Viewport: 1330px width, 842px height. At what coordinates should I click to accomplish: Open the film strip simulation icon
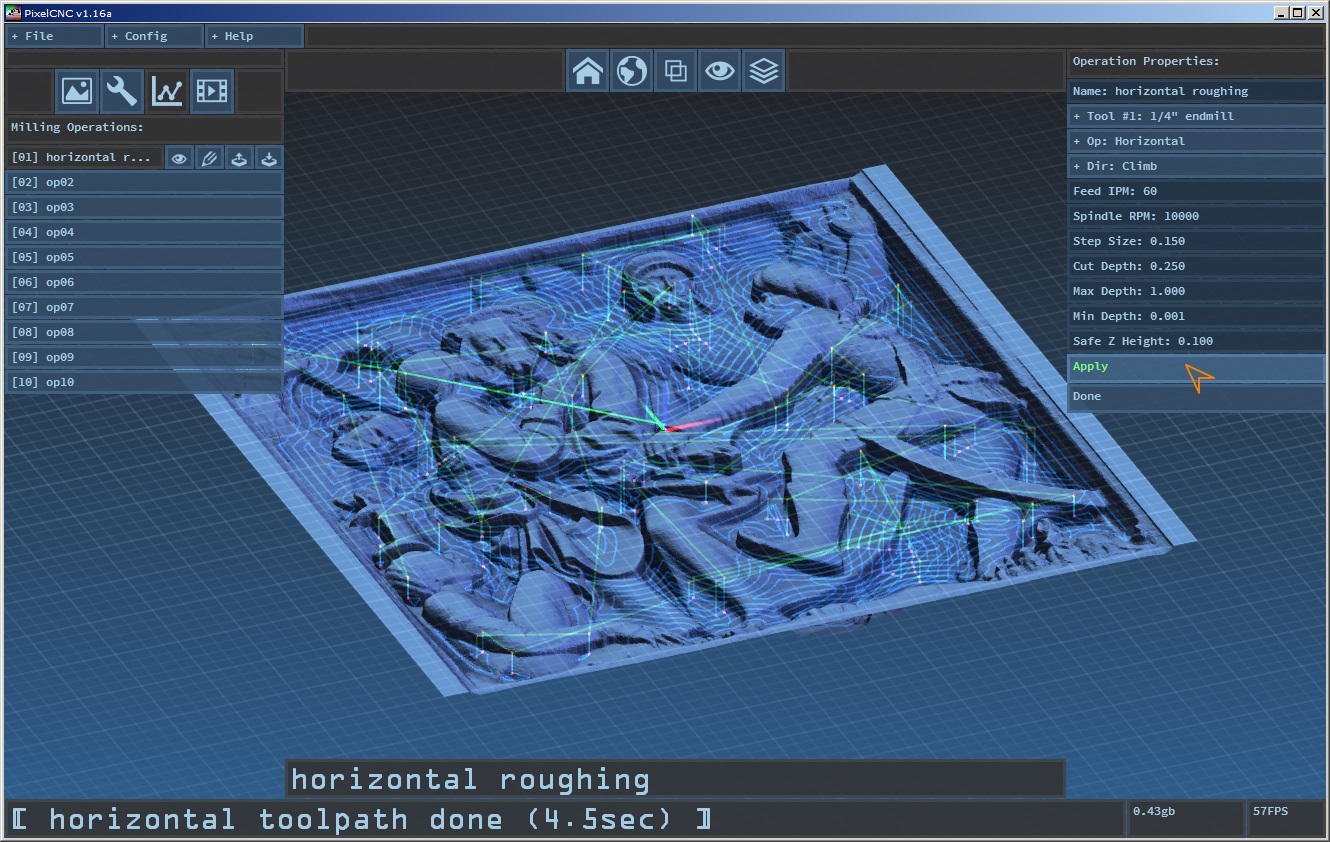coord(212,91)
